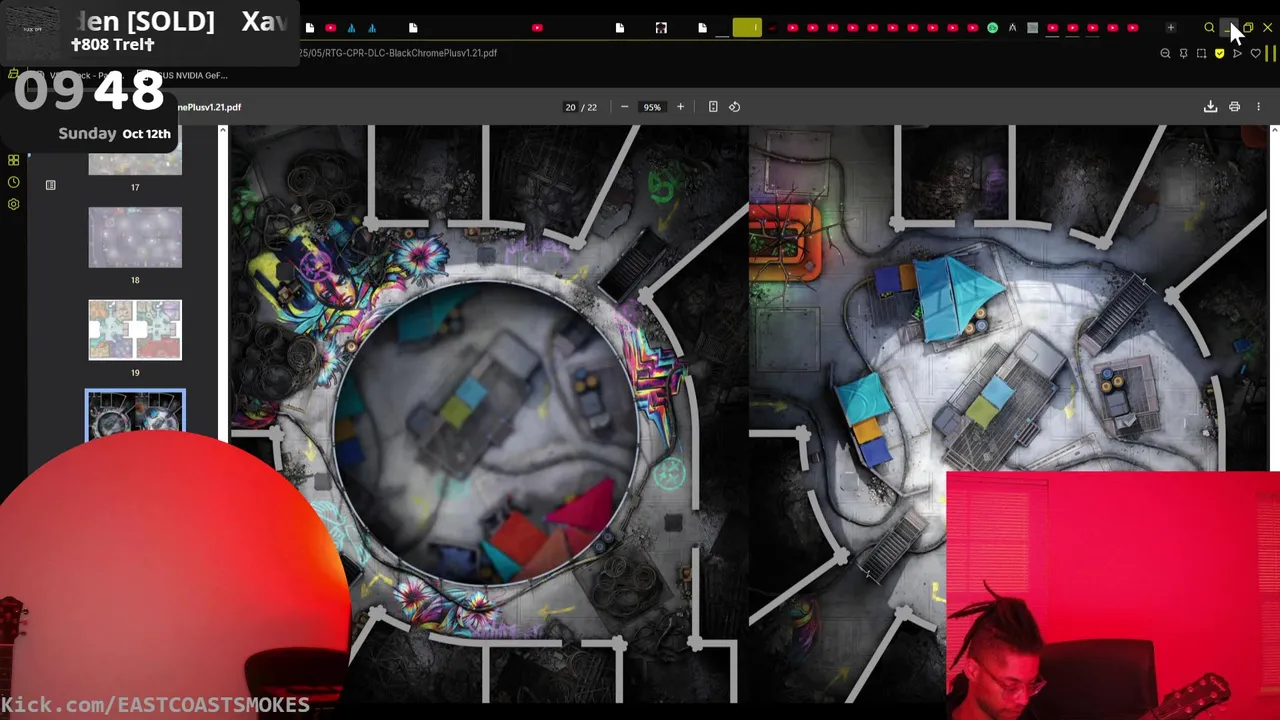Select page 19 thumbnail
Image resolution: width=1280 pixels, height=720 pixels.
pyautogui.click(x=135, y=330)
